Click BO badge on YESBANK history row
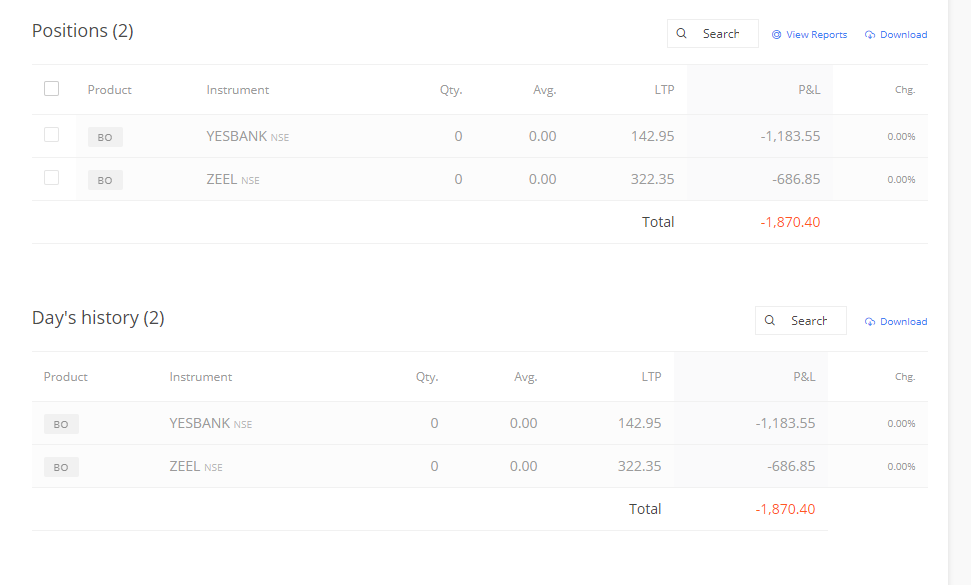 [61, 424]
